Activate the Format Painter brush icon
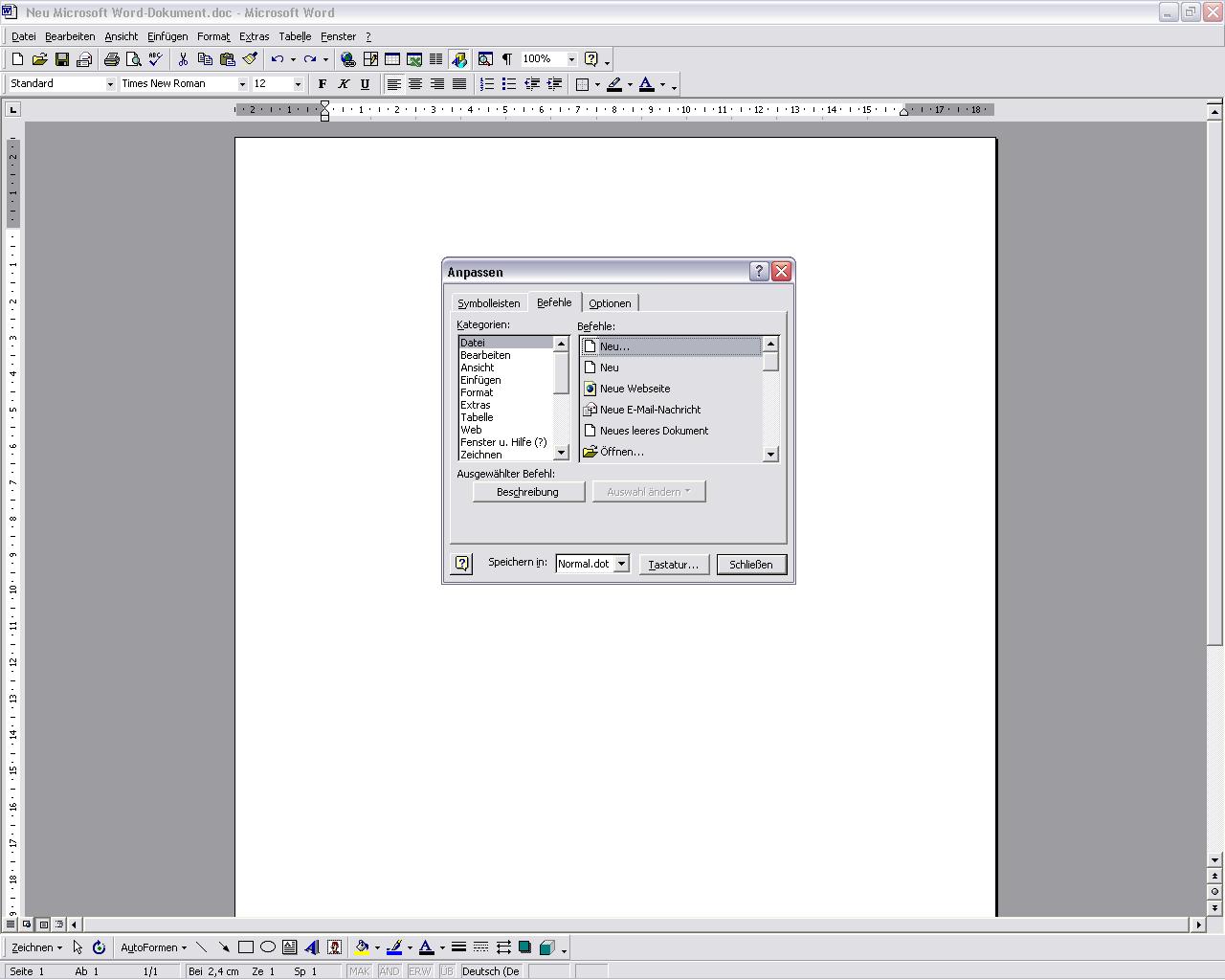The width and height of the screenshot is (1225, 980). (x=250, y=59)
